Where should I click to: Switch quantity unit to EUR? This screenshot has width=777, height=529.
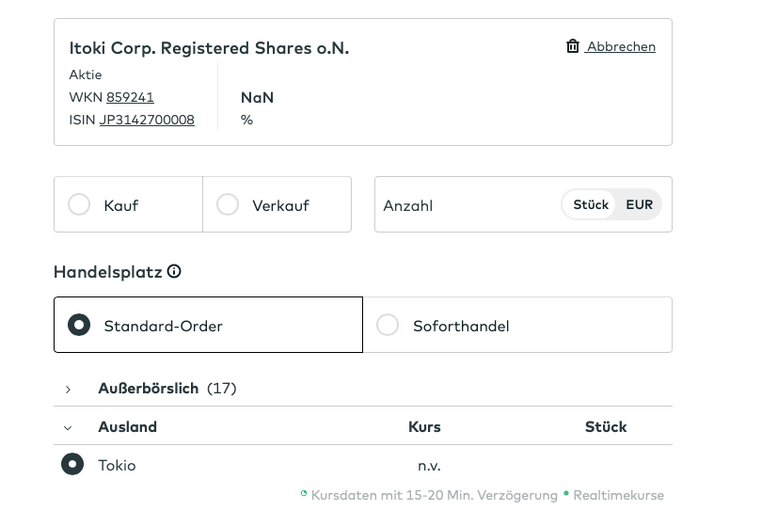tap(639, 205)
